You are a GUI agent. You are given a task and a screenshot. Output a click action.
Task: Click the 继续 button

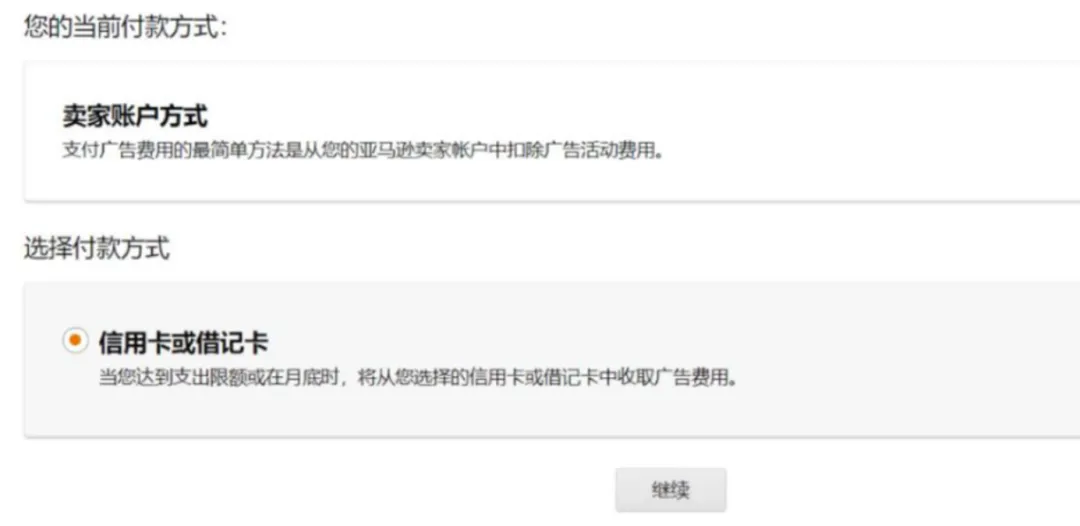pyautogui.click(x=670, y=490)
